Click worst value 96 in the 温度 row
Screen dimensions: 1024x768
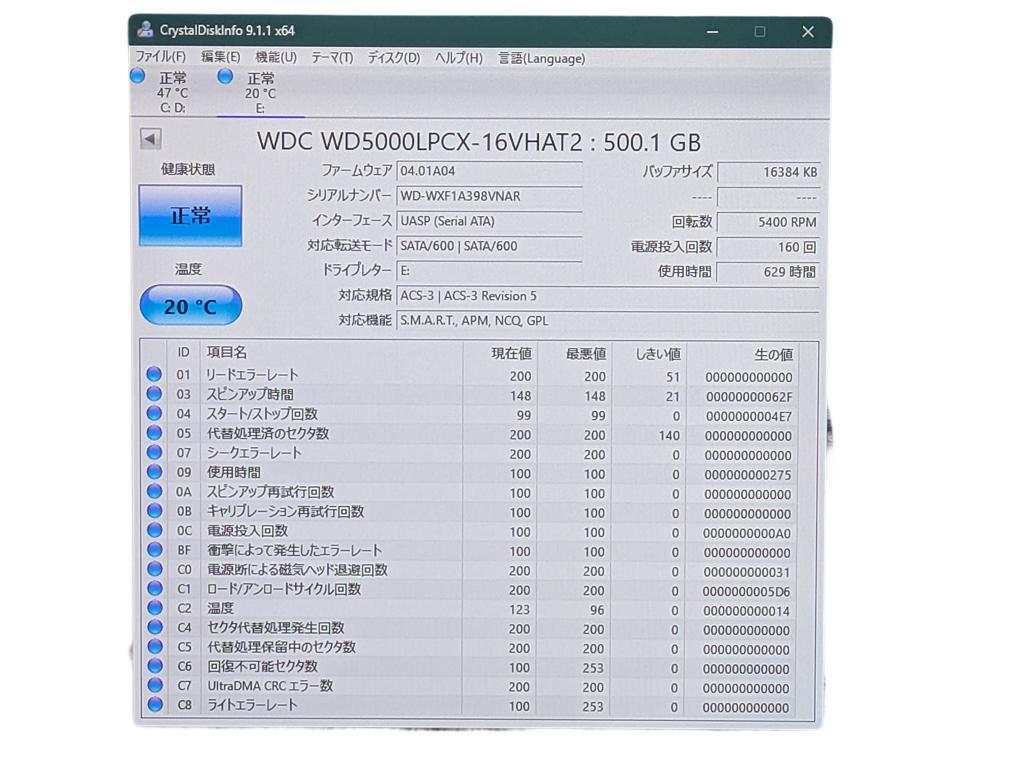pyautogui.click(x=597, y=610)
